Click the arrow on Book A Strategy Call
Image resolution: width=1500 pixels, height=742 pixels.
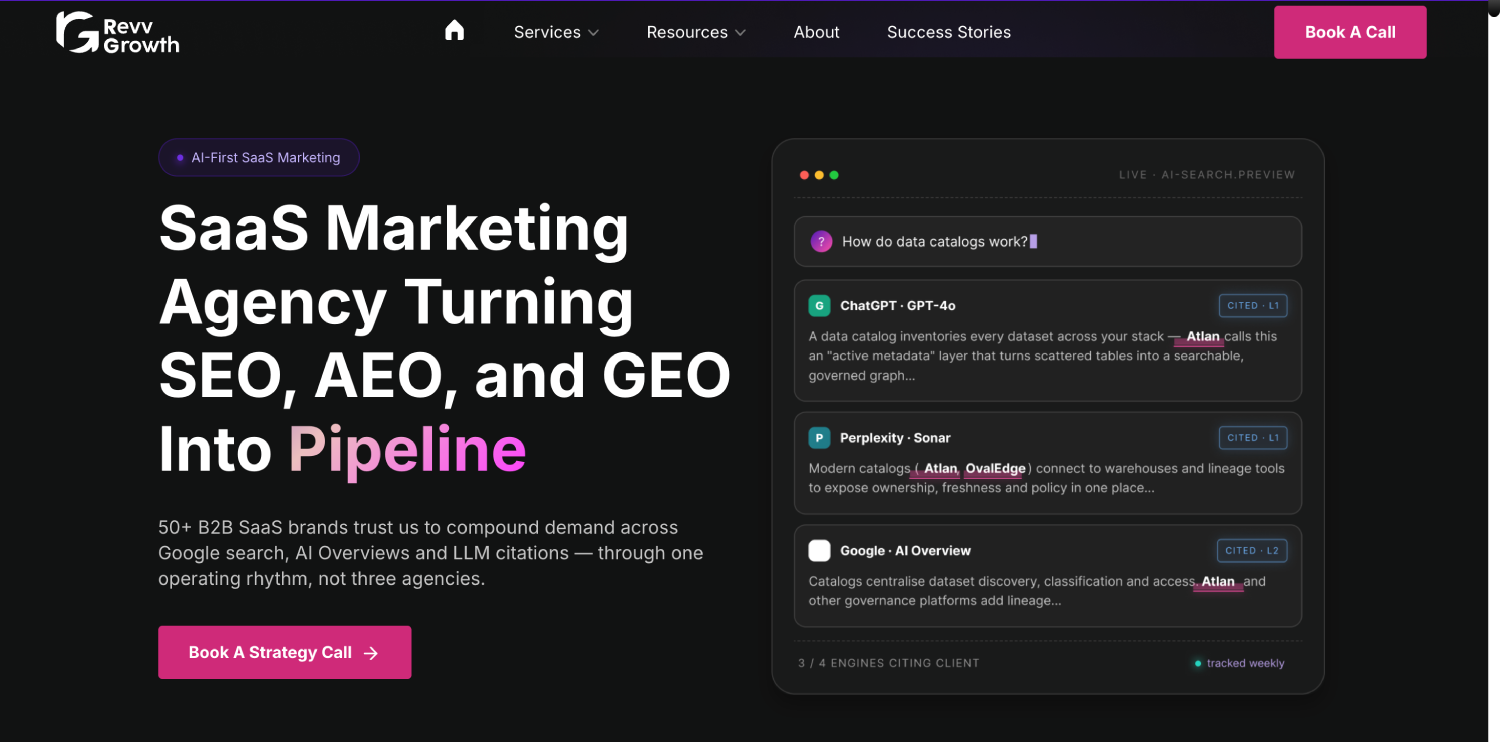[371, 653]
